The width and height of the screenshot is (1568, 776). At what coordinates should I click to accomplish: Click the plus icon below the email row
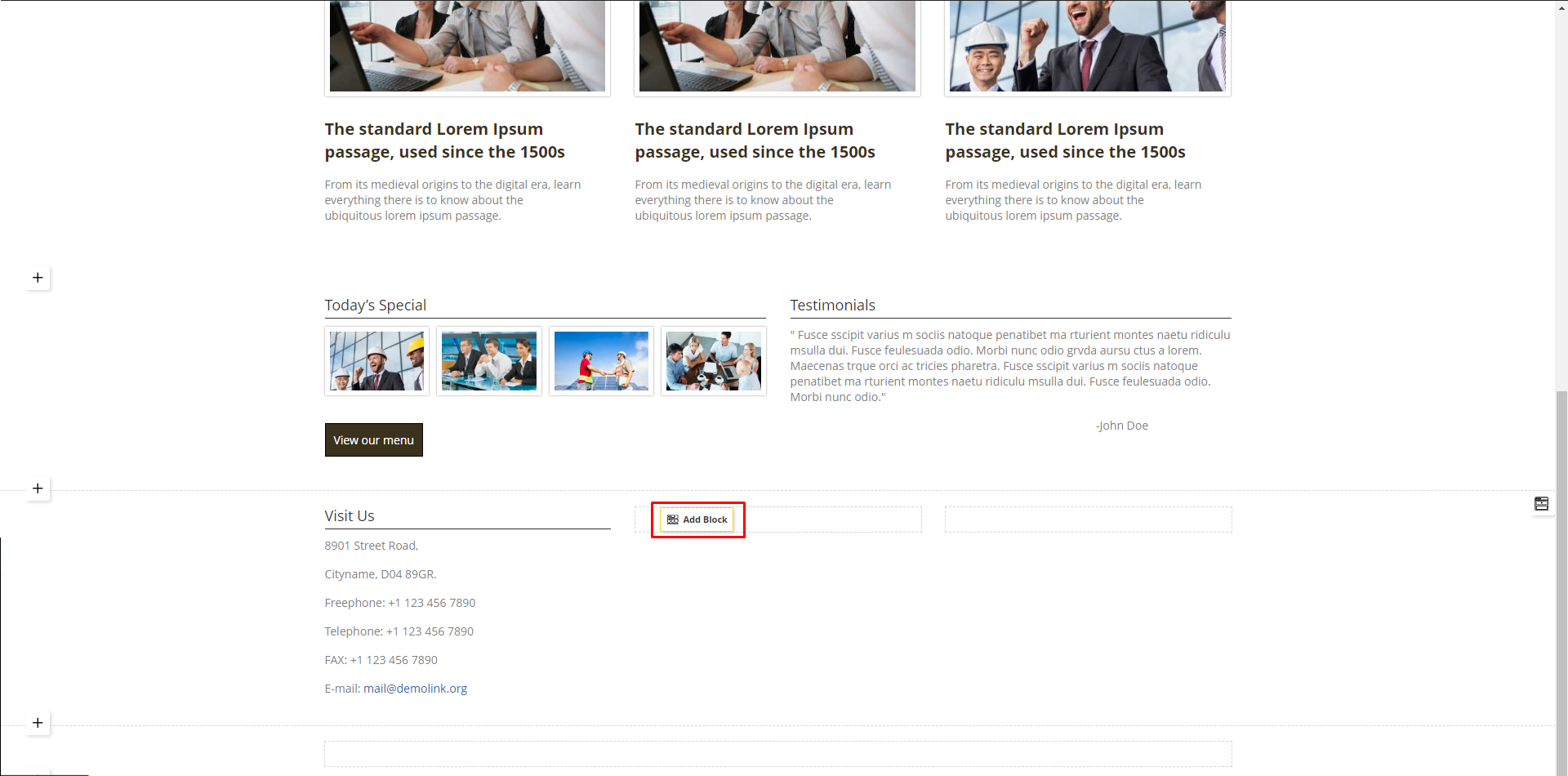tap(38, 723)
